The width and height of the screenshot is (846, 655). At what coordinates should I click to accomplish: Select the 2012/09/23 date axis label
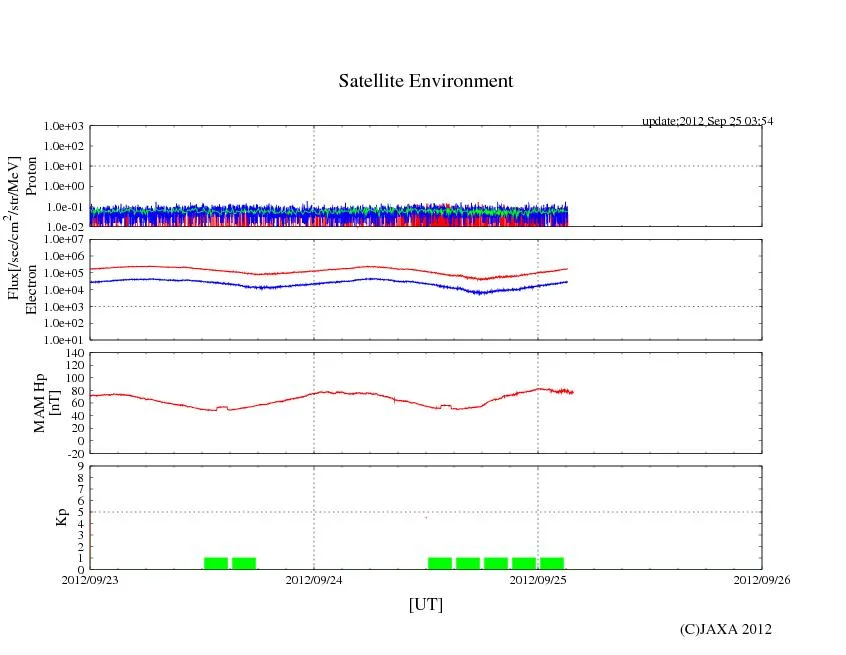tap(90, 580)
